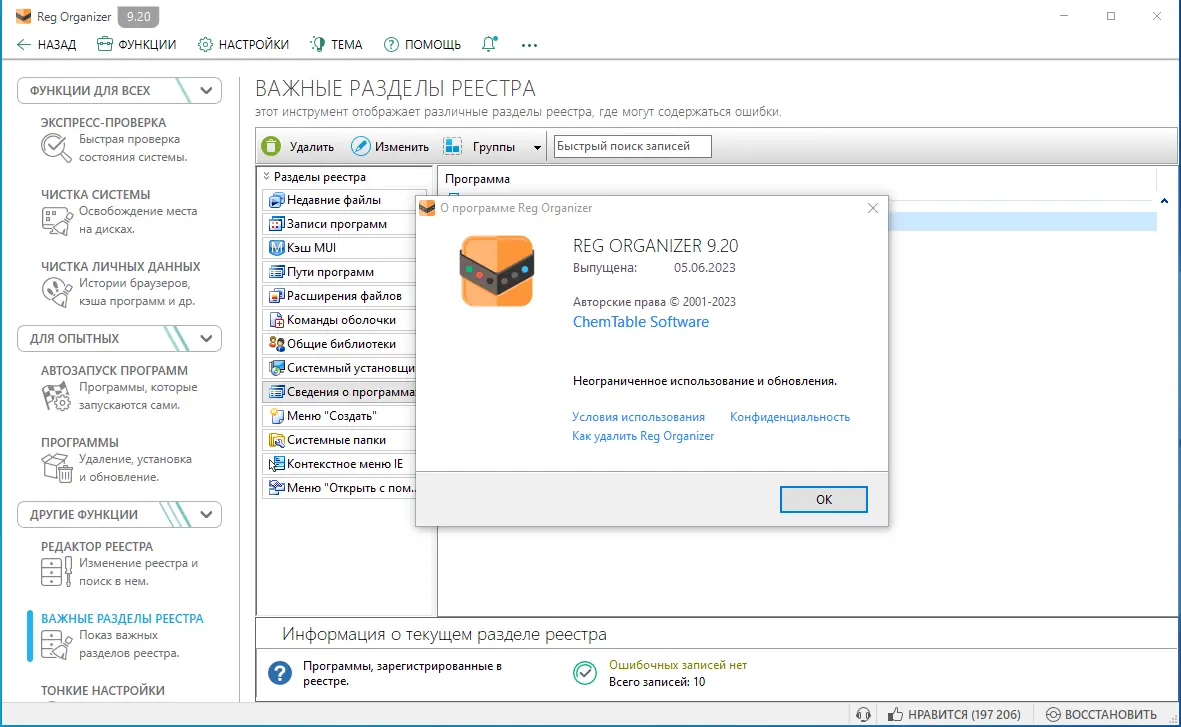Click the "Изменить" edit pencil icon
Viewport: 1181px width, 727px height.
click(x=361, y=146)
